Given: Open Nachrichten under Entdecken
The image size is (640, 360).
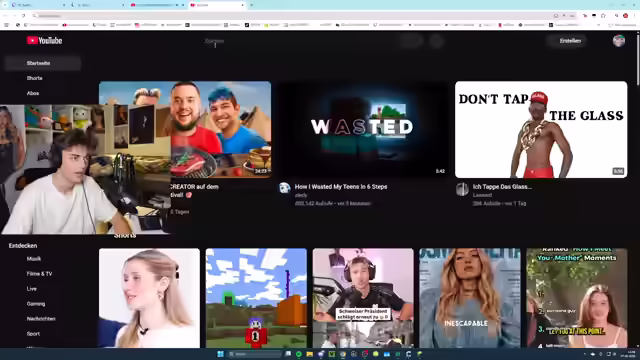Looking at the screenshot, I should [x=42, y=318].
